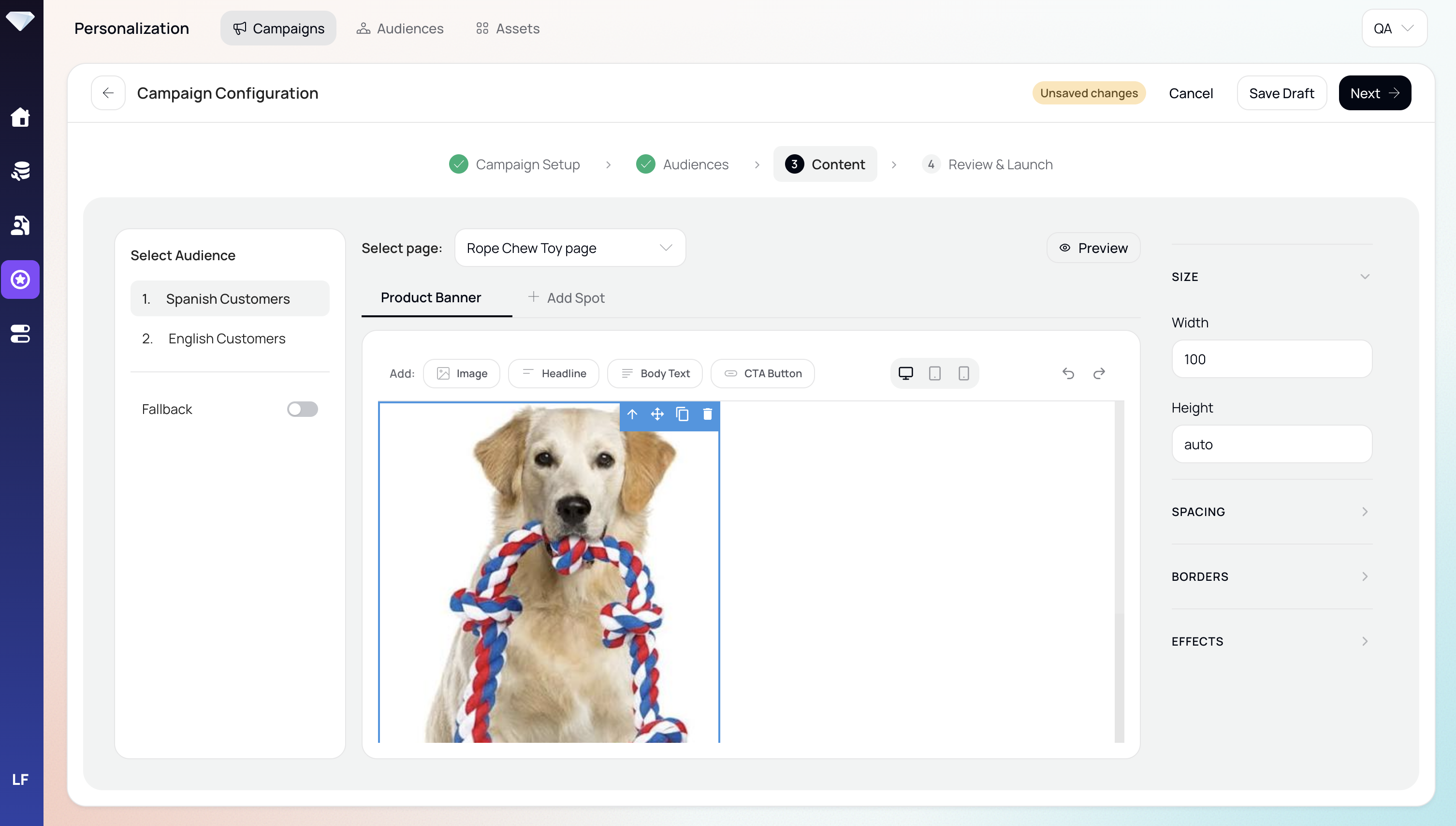
Task: Click the Width input field
Action: pos(1271,359)
